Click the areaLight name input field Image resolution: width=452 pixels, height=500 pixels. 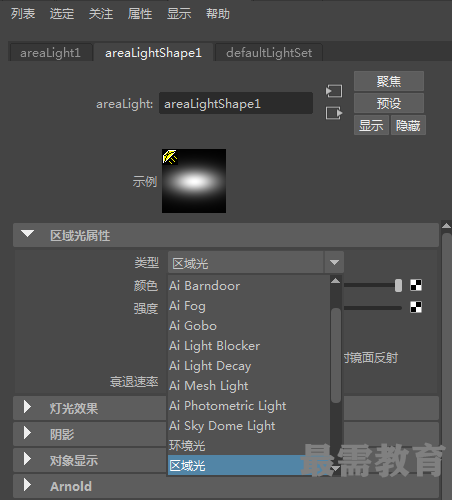point(236,104)
